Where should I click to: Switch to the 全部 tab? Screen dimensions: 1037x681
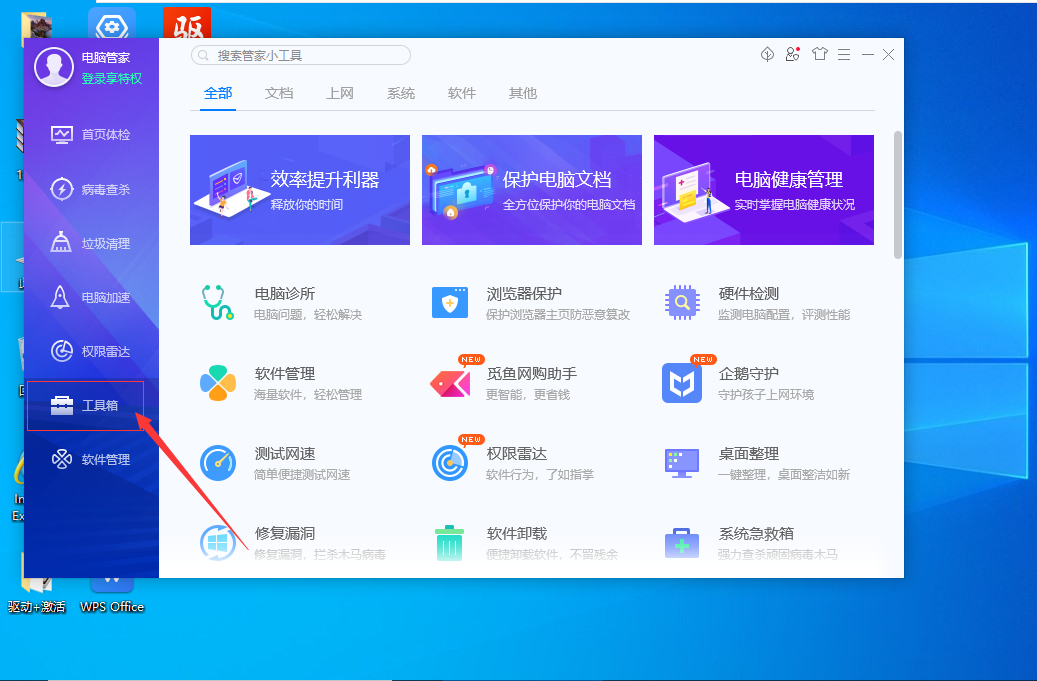point(218,93)
